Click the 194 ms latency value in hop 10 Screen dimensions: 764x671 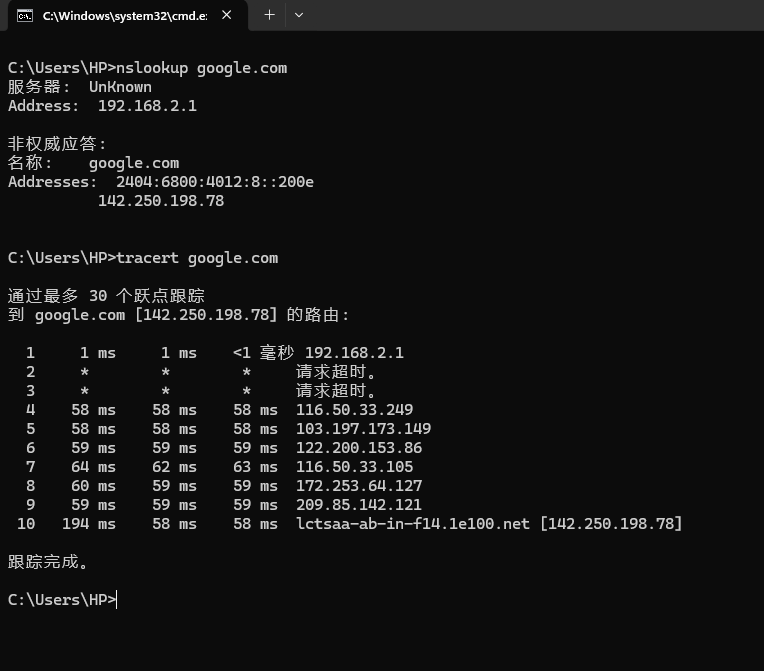tap(88, 524)
